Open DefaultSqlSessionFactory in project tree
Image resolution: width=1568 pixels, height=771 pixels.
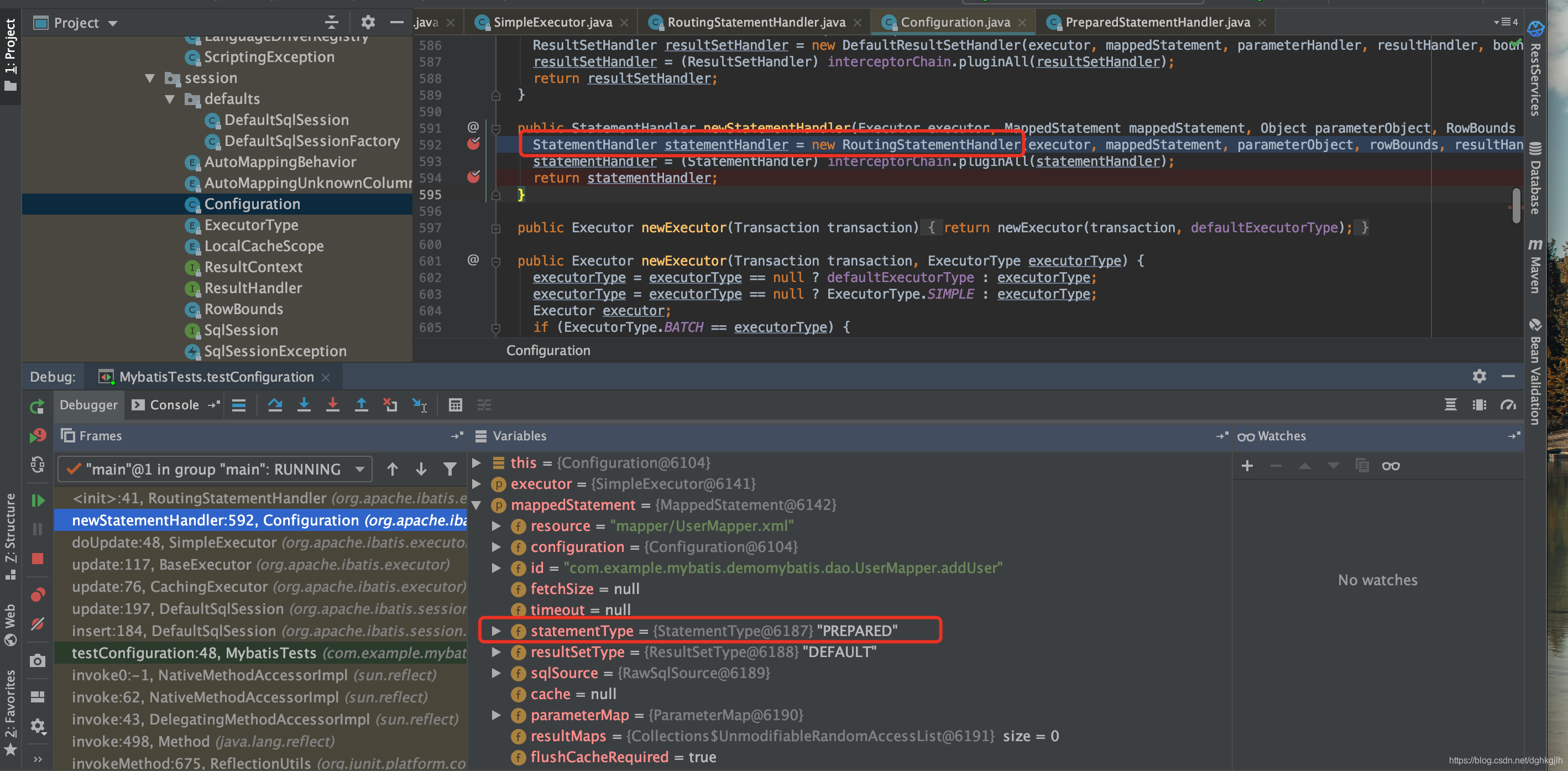point(312,141)
